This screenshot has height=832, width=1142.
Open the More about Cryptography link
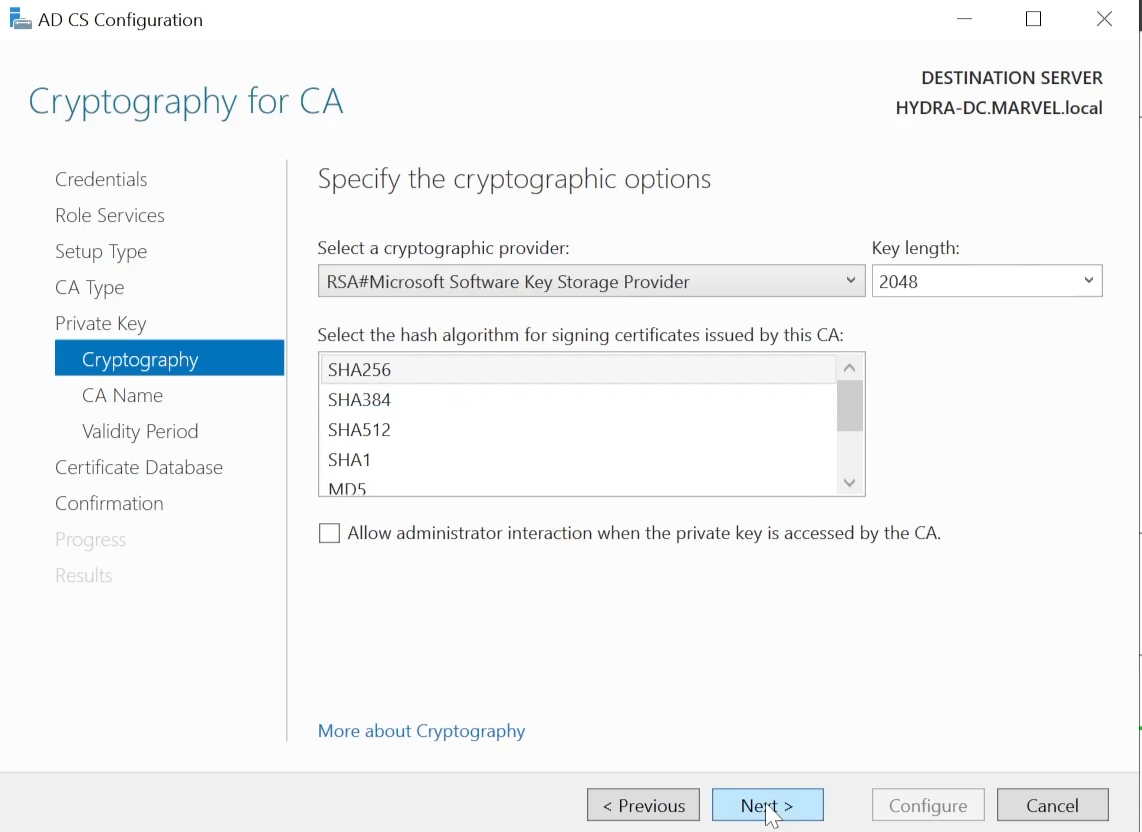(x=421, y=731)
